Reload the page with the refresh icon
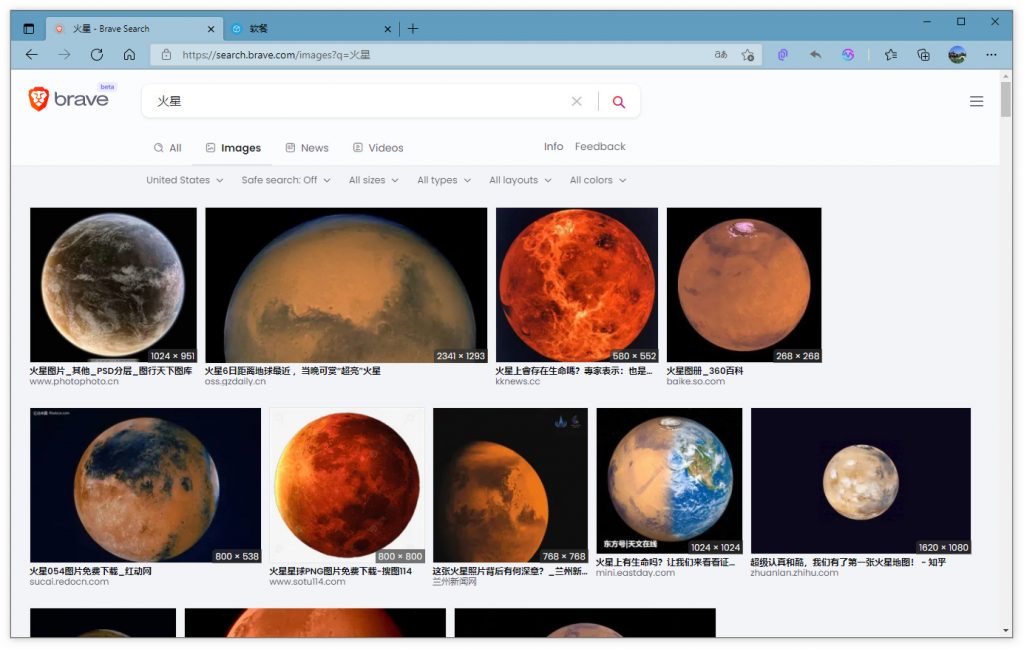Screen dimensions: 1024x649 97,55
